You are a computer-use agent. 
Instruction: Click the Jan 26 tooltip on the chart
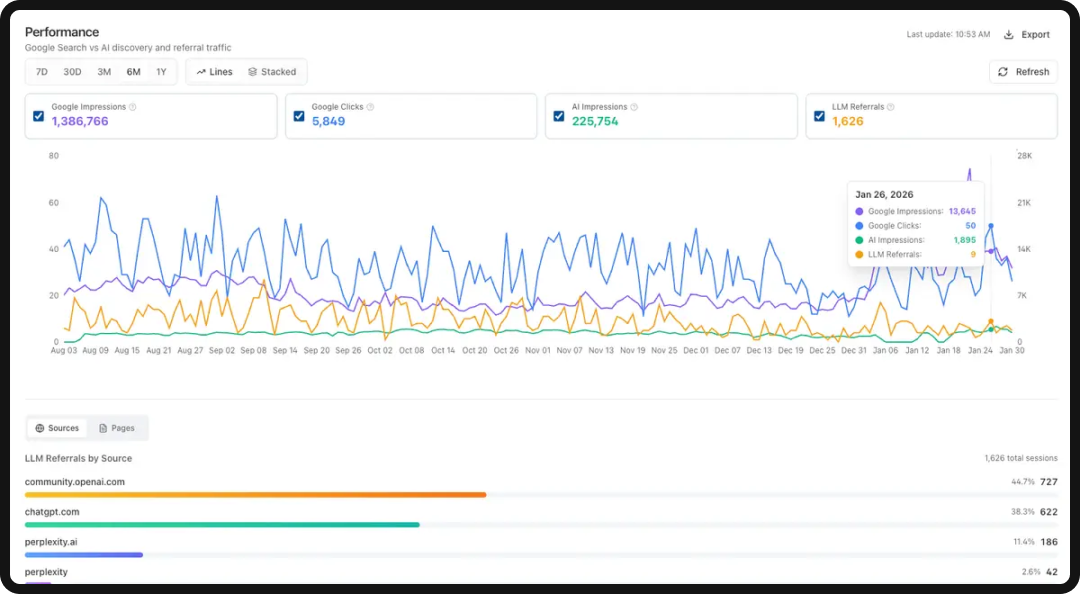point(913,222)
